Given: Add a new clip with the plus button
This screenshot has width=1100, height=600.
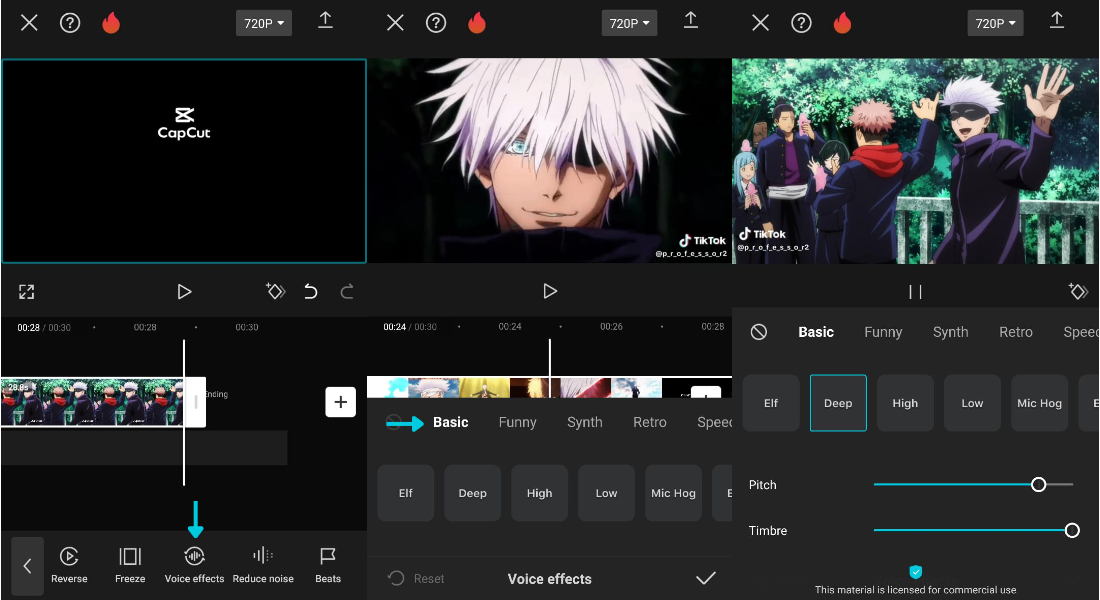Looking at the screenshot, I should point(340,402).
